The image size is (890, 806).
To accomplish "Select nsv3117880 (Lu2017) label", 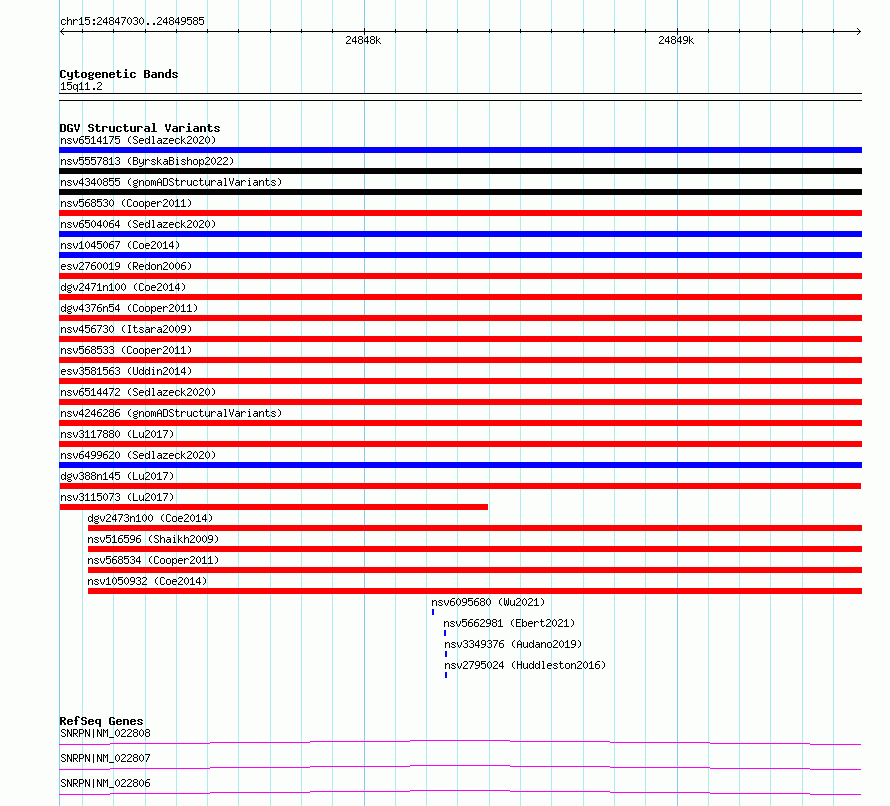I will tap(117, 434).
